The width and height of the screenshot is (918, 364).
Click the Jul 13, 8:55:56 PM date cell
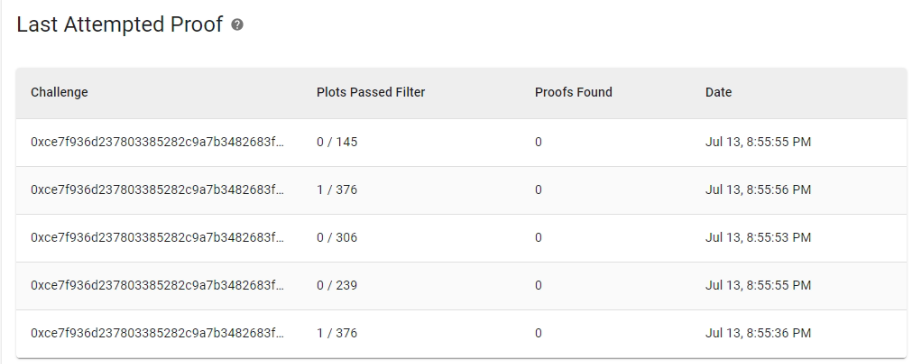[x=758, y=190]
